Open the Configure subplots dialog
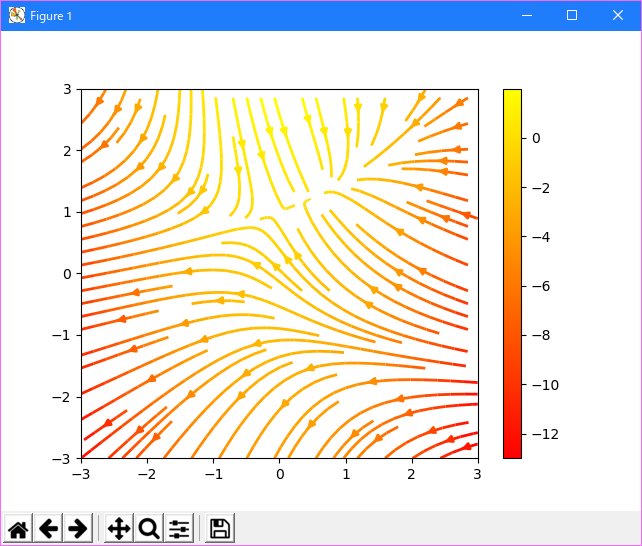This screenshot has width=642, height=546. (179, 528)
